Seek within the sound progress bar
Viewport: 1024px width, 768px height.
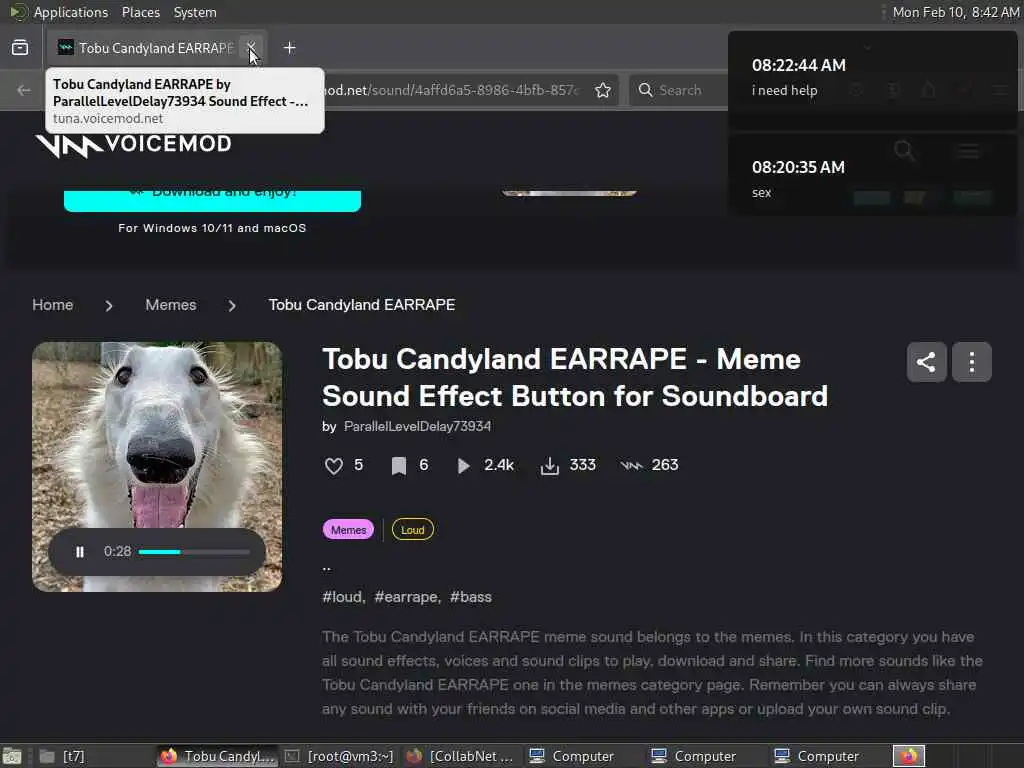click(194, 552)
